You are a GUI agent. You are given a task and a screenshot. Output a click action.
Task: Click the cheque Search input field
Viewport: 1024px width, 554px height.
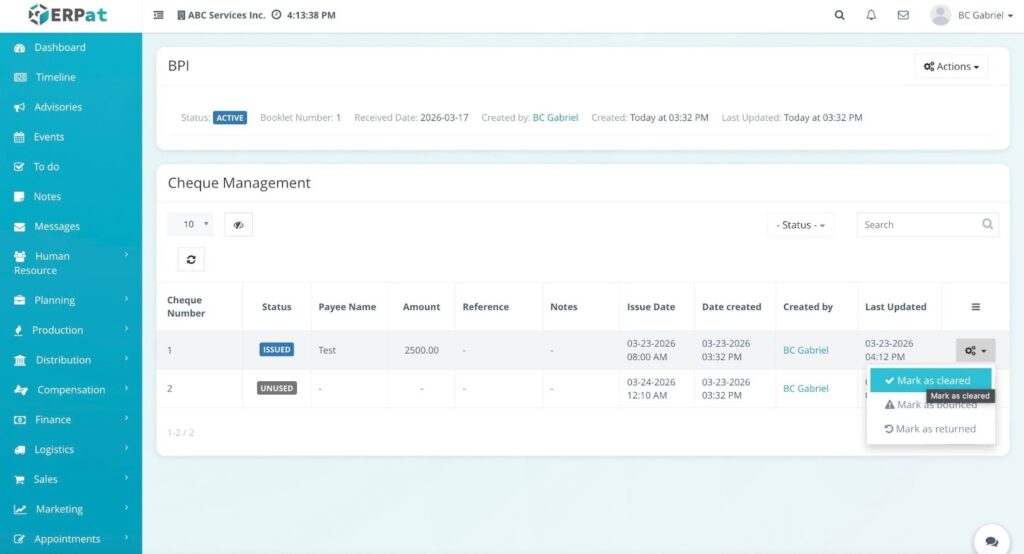[x=917, y=225]
